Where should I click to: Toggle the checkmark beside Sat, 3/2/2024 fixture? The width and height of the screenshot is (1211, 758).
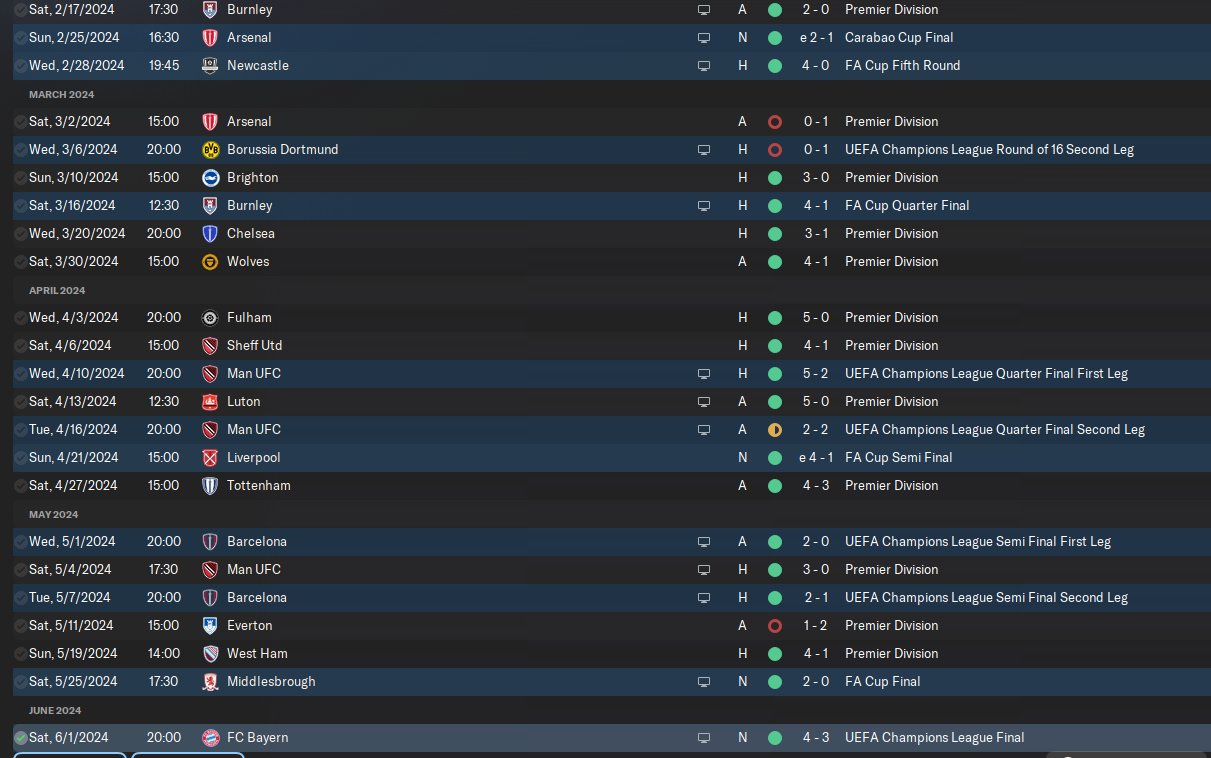point(21,121)
